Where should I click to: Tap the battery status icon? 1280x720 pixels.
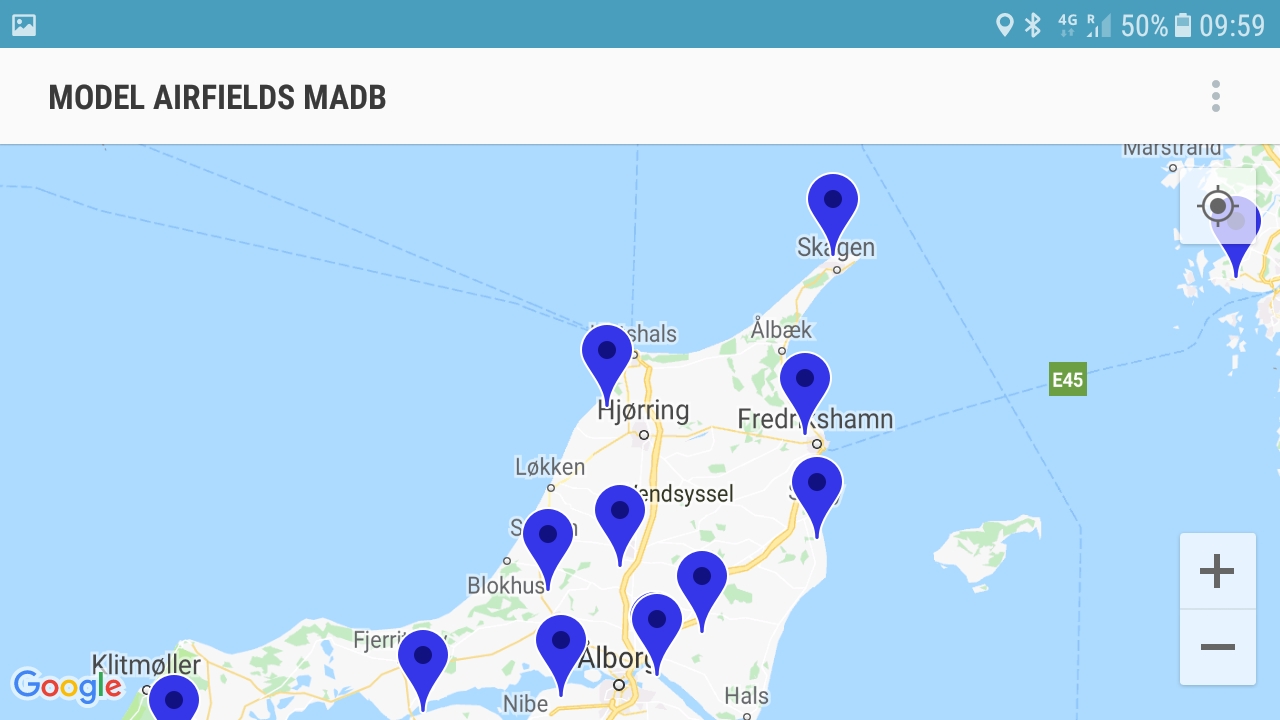1183,25
